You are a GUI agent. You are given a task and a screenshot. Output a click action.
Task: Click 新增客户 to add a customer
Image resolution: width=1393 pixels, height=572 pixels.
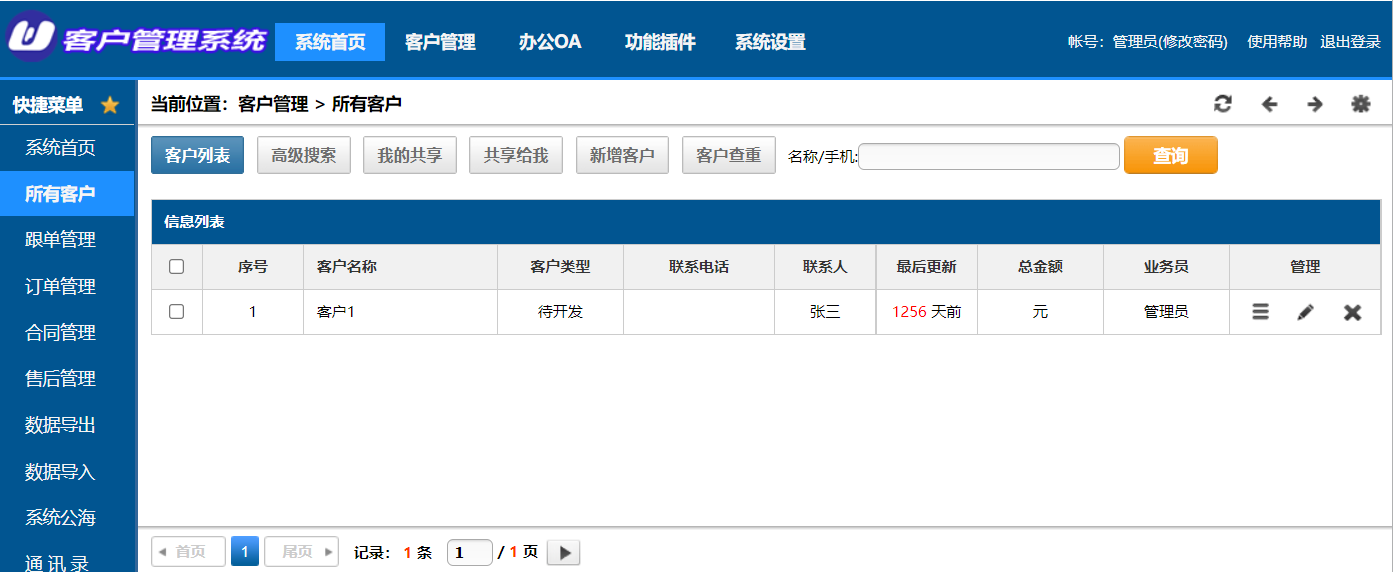622,156
